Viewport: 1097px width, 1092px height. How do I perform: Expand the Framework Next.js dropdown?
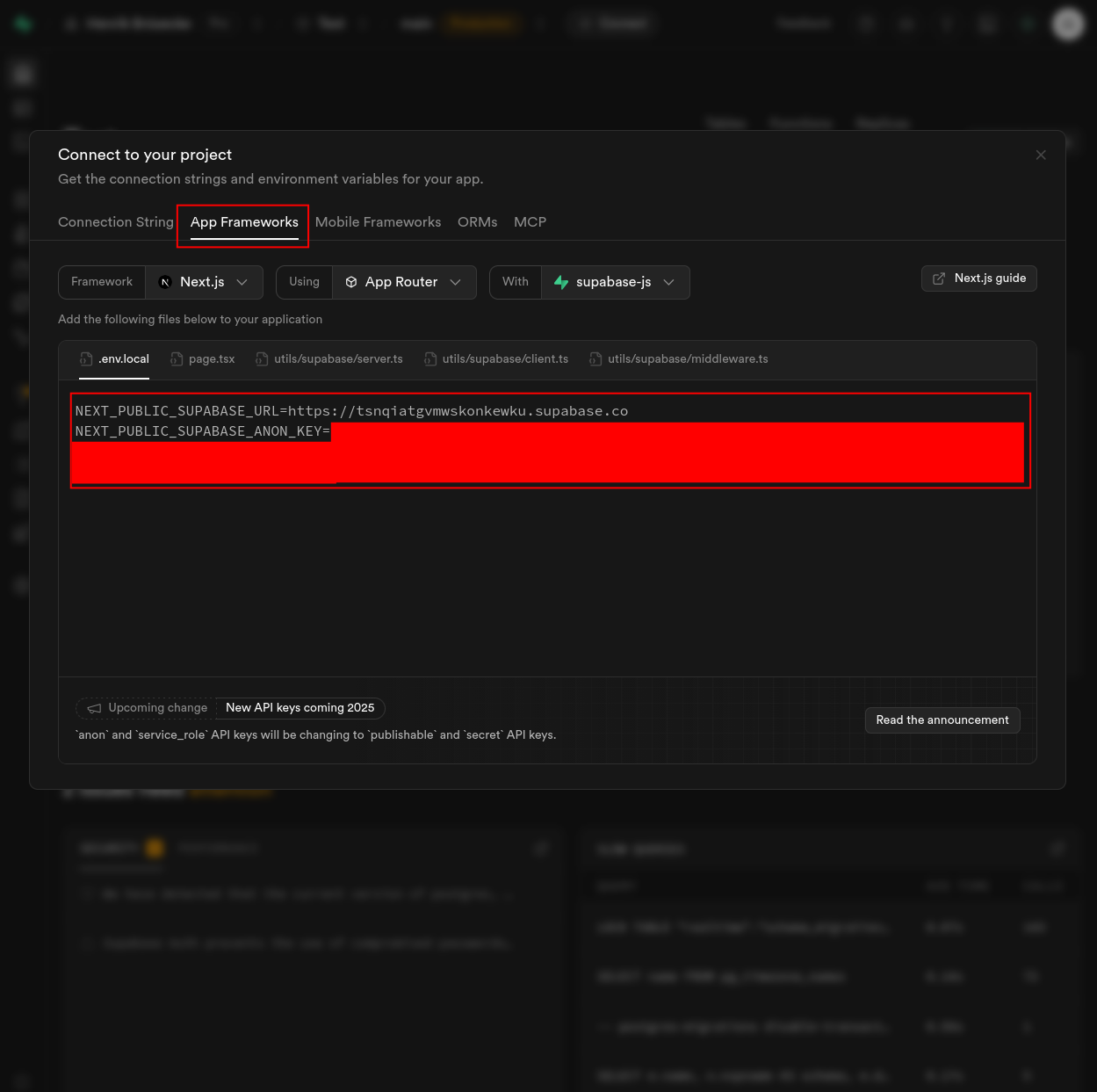(x=204, y=282)
